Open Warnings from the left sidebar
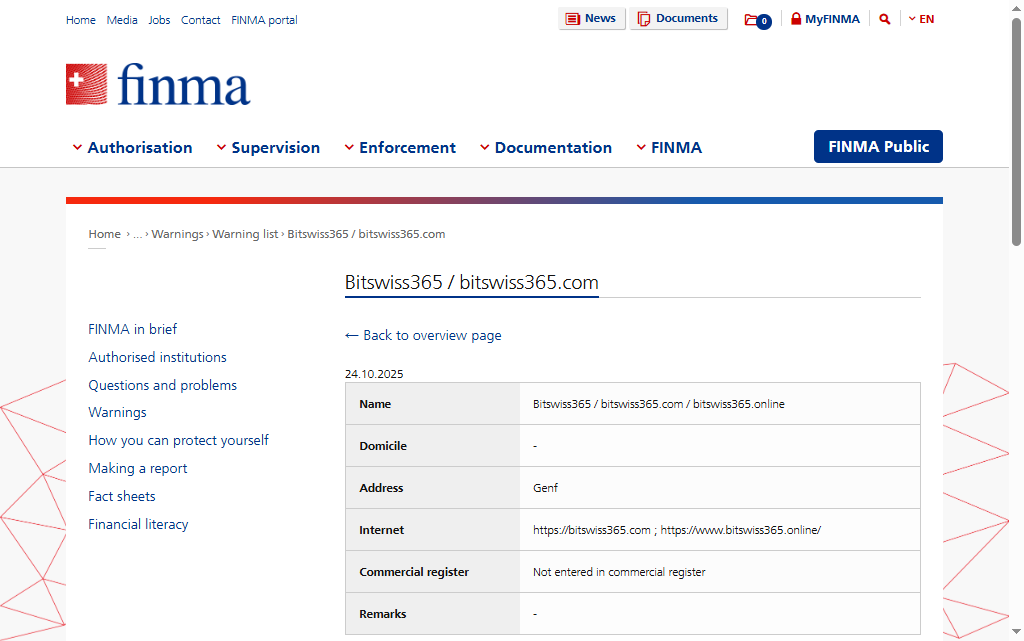The image size is (1024, 641). coord(117,412)
